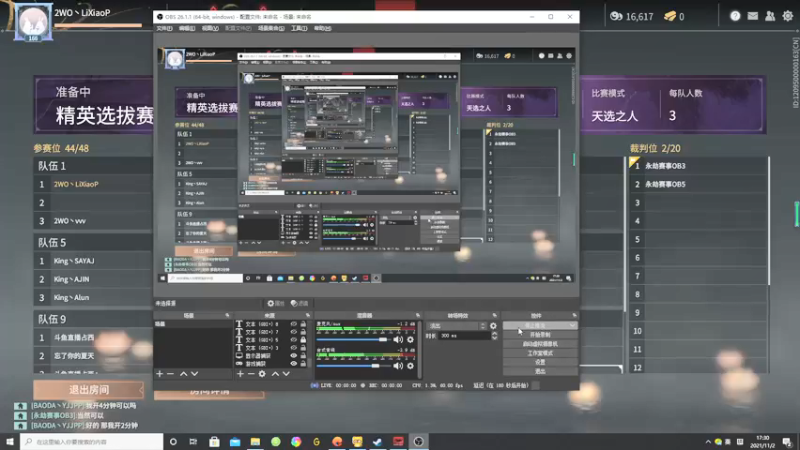Image resolution: width=800 pixels, height=450 pixels.
Task: Toggle visibility of the second text source
Action: click(293, 332)
